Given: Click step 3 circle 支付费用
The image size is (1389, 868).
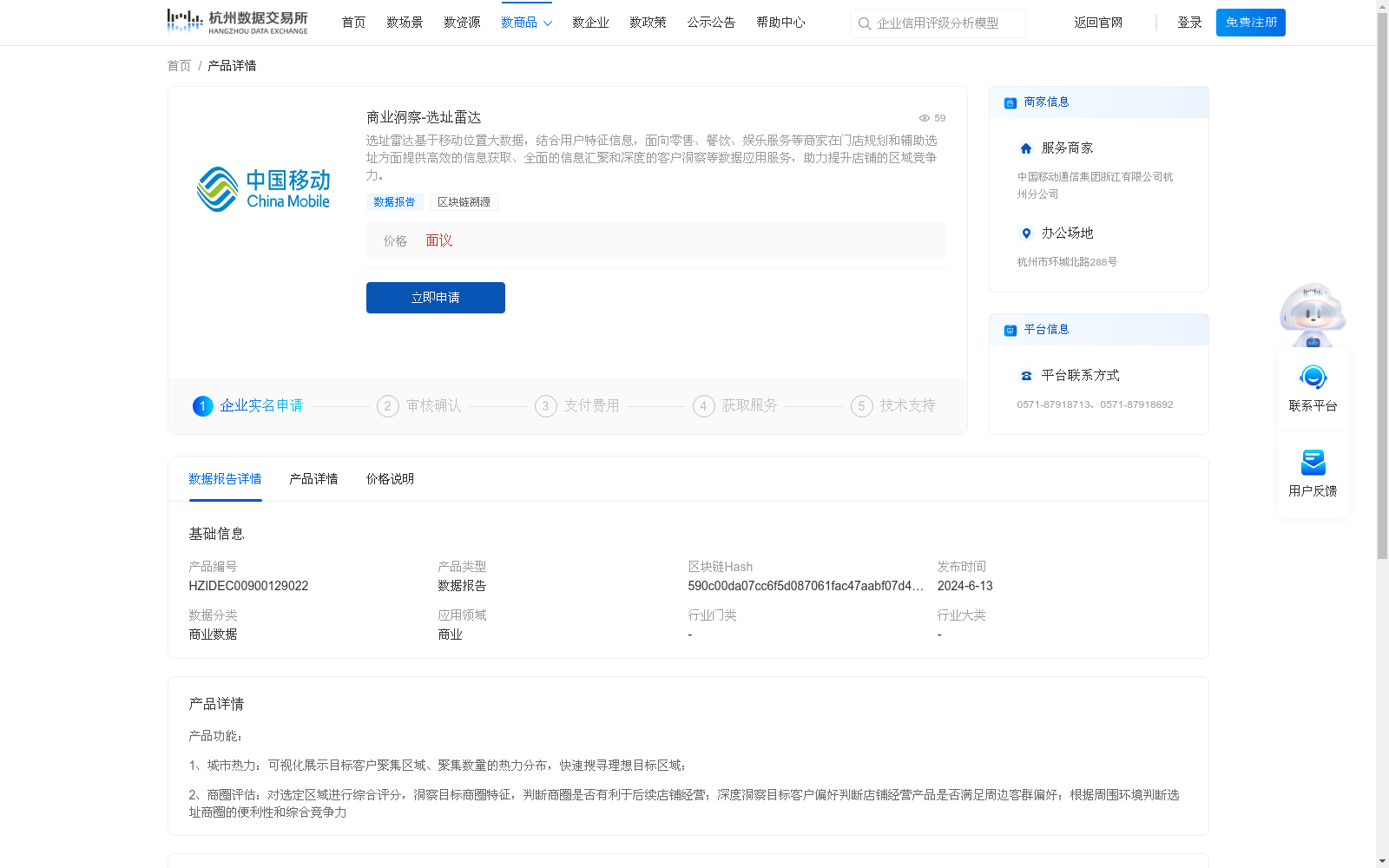Looking at the screenshot, I should (546, 406).
